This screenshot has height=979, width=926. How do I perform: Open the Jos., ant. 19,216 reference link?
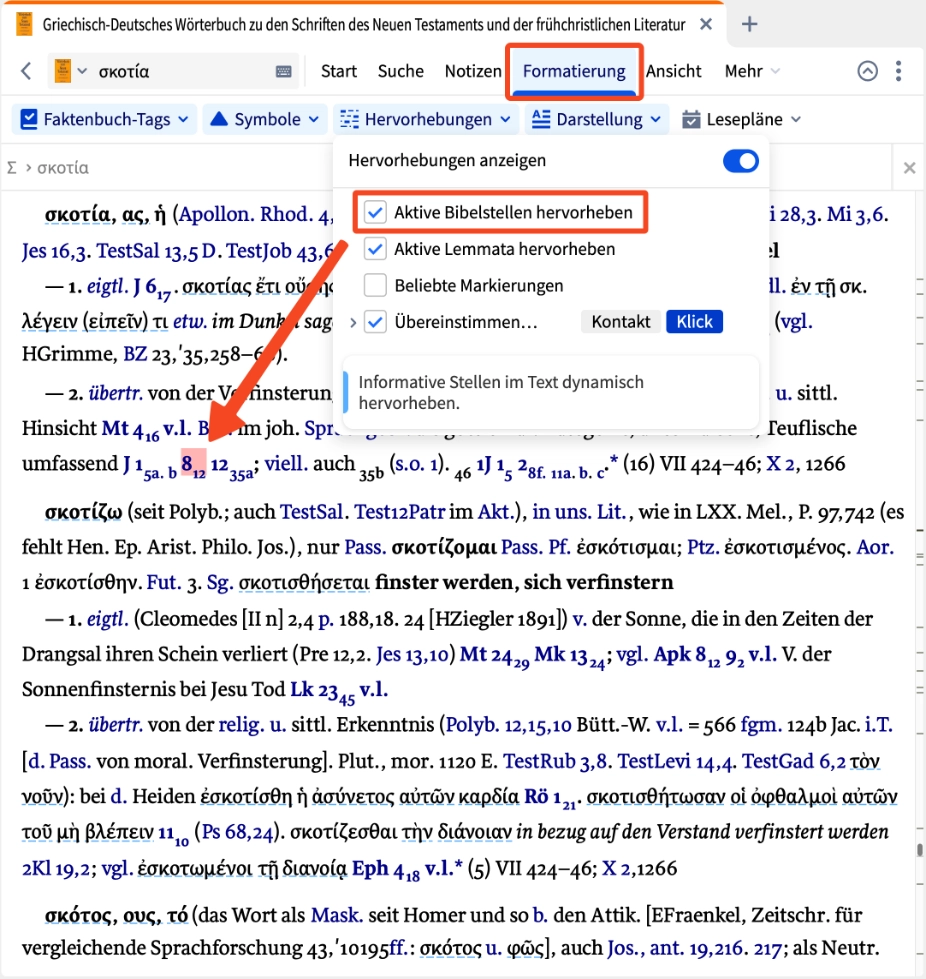coord(674,948)
